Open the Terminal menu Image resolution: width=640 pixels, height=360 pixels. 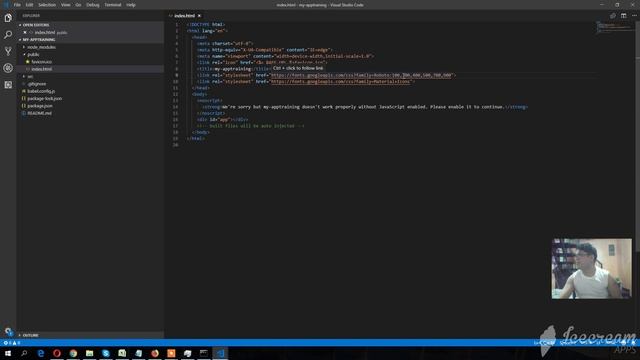tap(113, 5)
